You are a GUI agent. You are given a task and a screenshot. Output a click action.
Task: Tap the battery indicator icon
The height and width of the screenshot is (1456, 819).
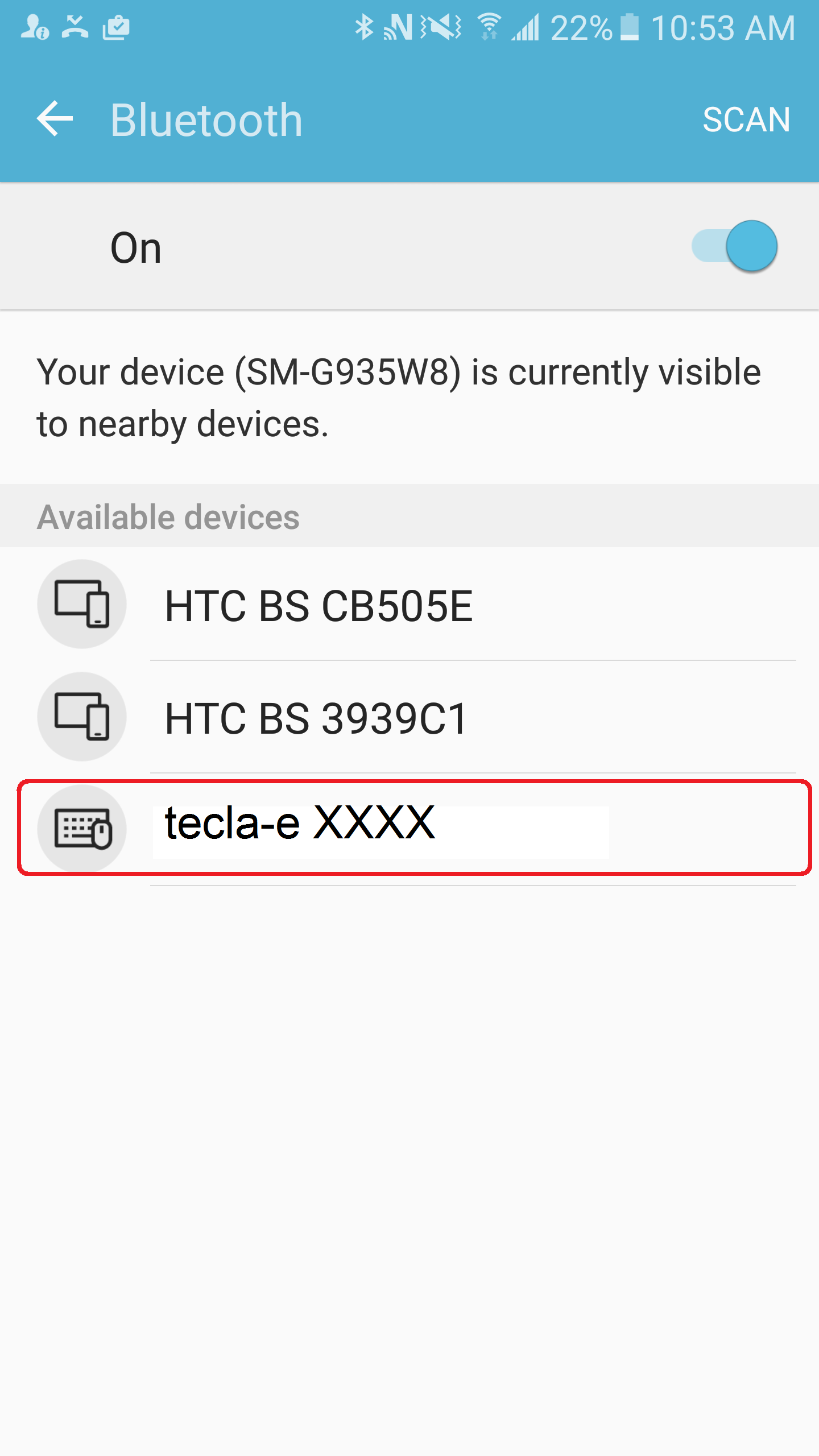[629, 27]
